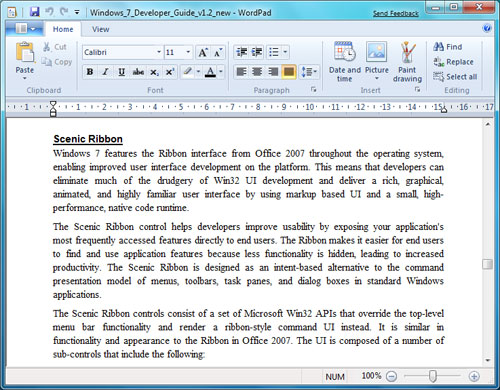Open WordPad Help question mark icon
500x390 pixels.
point(487,28)
